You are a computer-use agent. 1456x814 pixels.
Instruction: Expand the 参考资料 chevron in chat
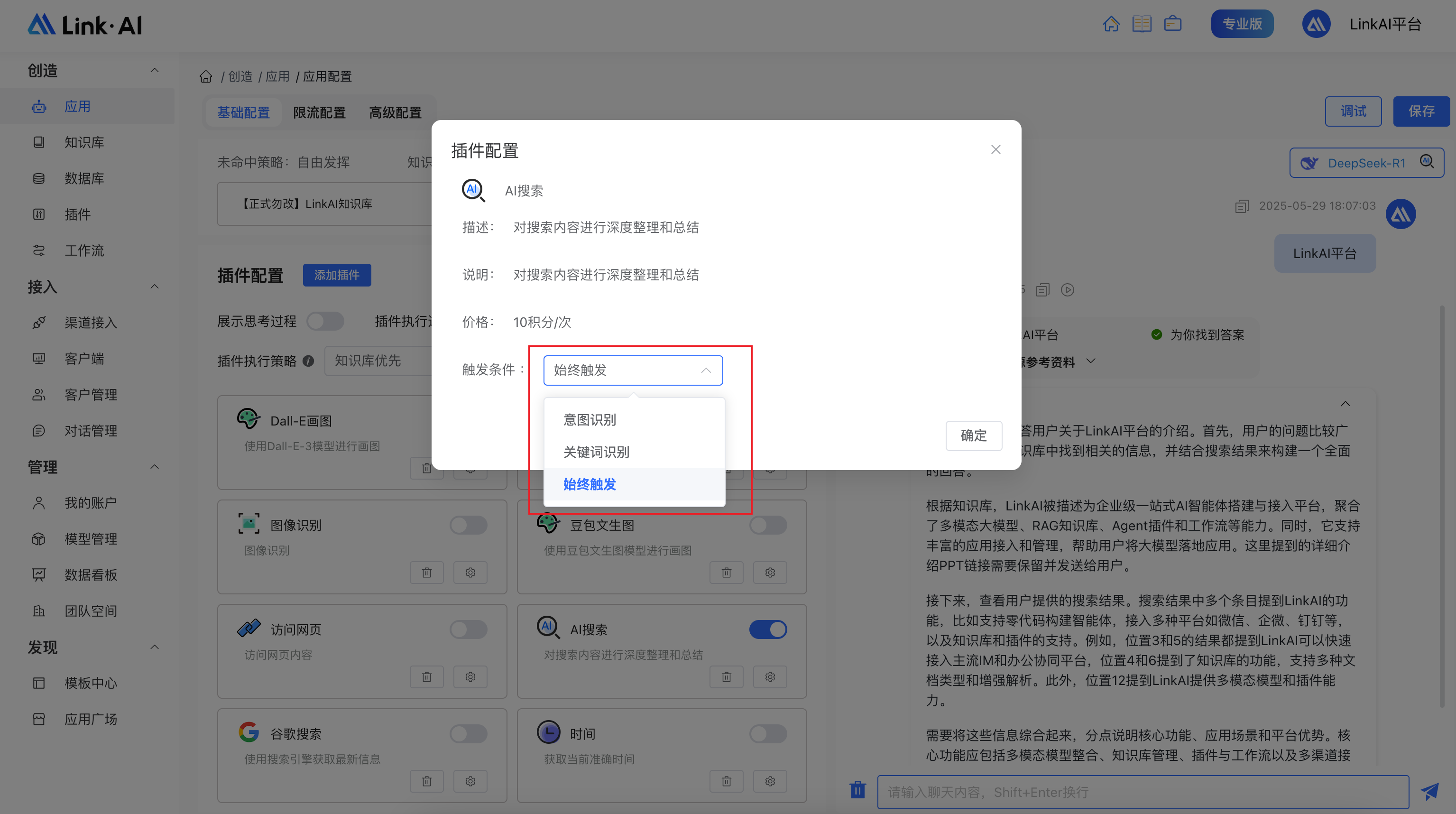[x=1091, y=361]
